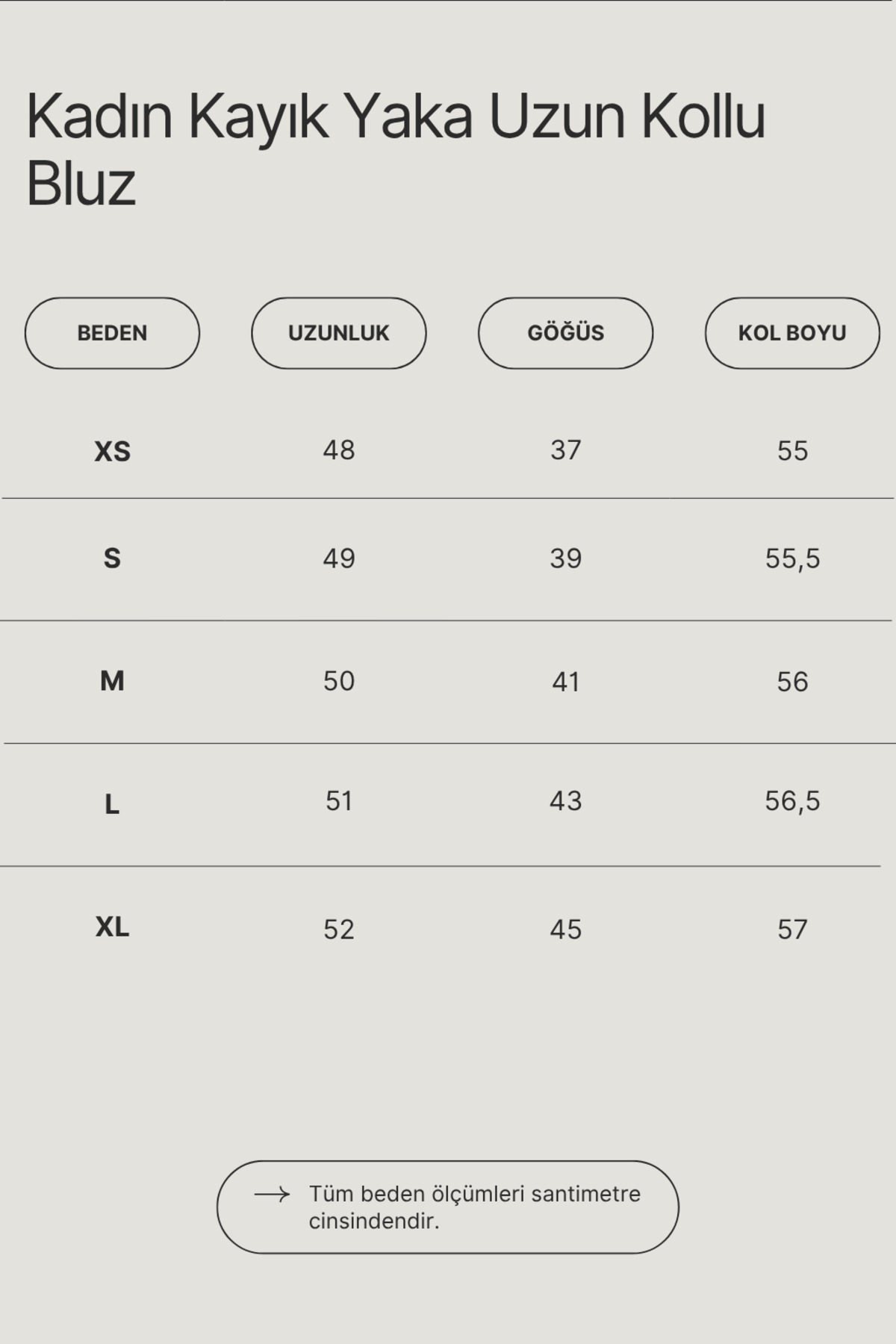The width and height of the screenshot is (896, 1344).
Task: Click the arrow icon beside the note
Action: pyautogui.click(x=272, y=1195)
